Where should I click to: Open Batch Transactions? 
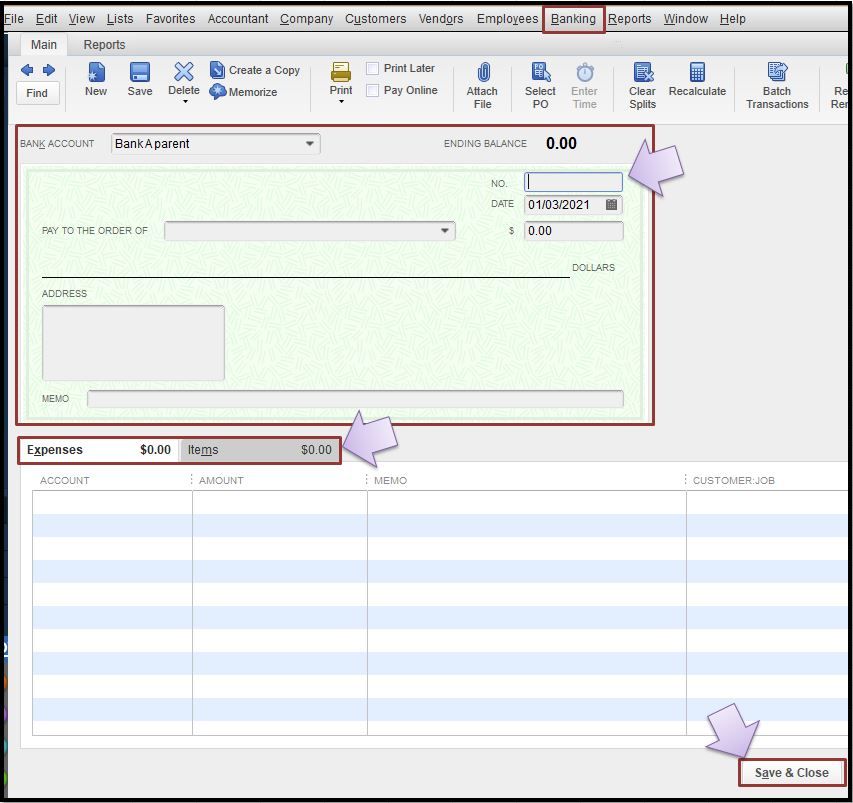(777, 85)
